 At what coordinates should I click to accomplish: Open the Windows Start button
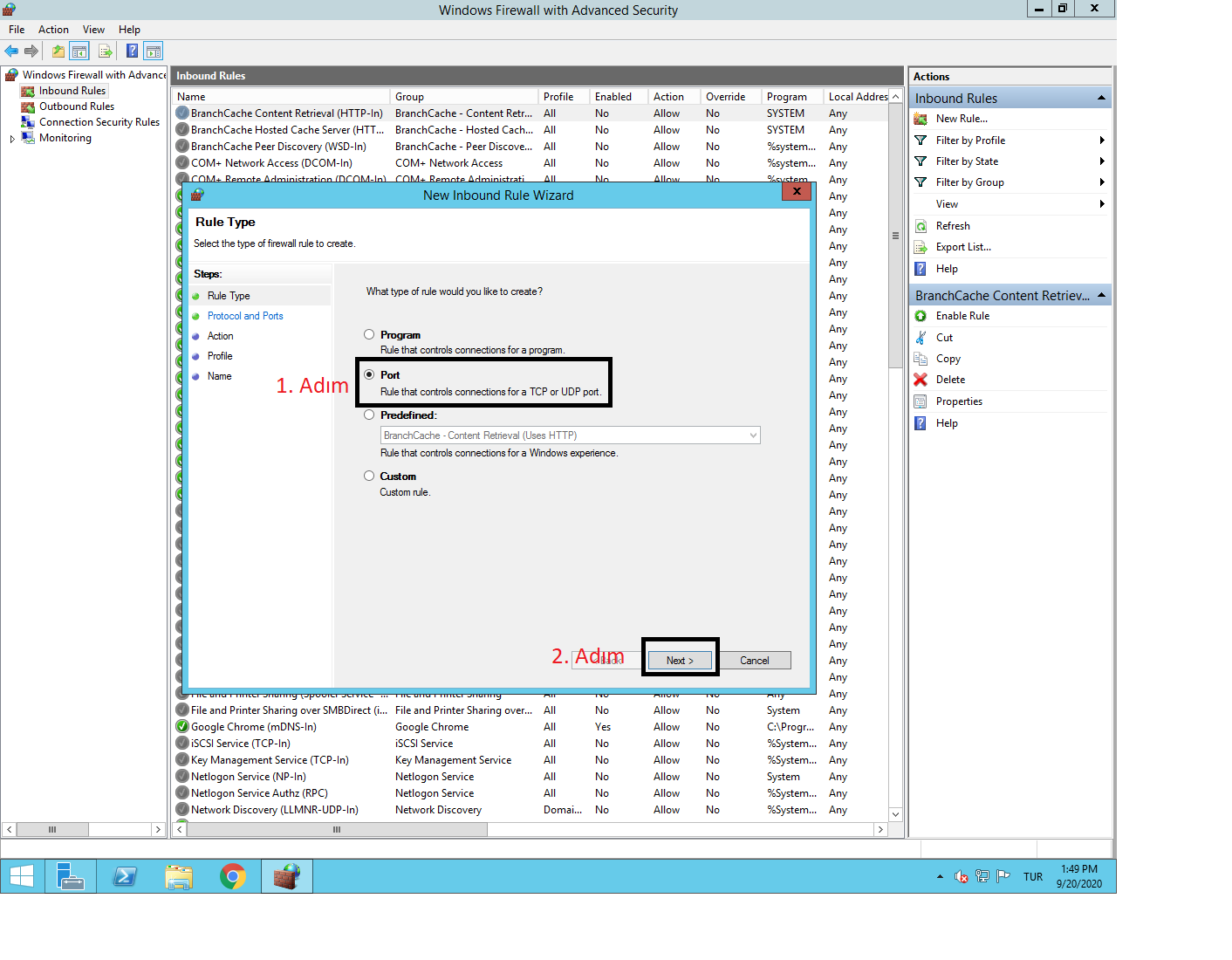coord(22,876)
